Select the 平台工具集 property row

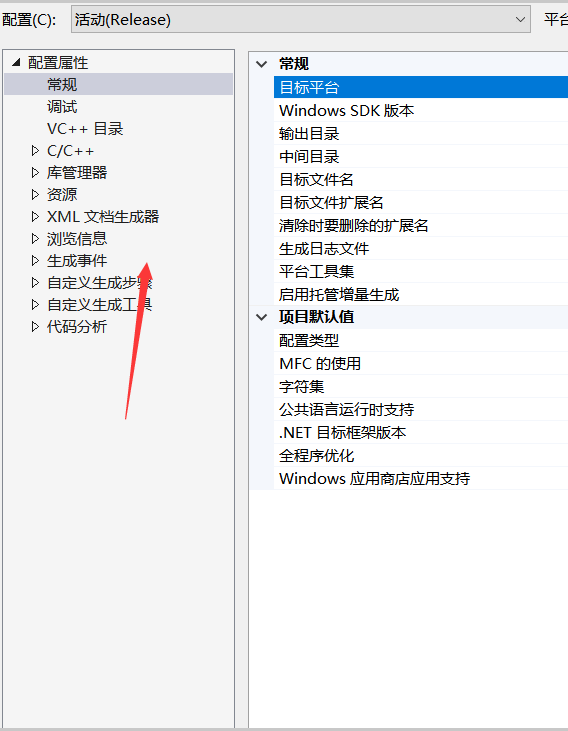421,271
